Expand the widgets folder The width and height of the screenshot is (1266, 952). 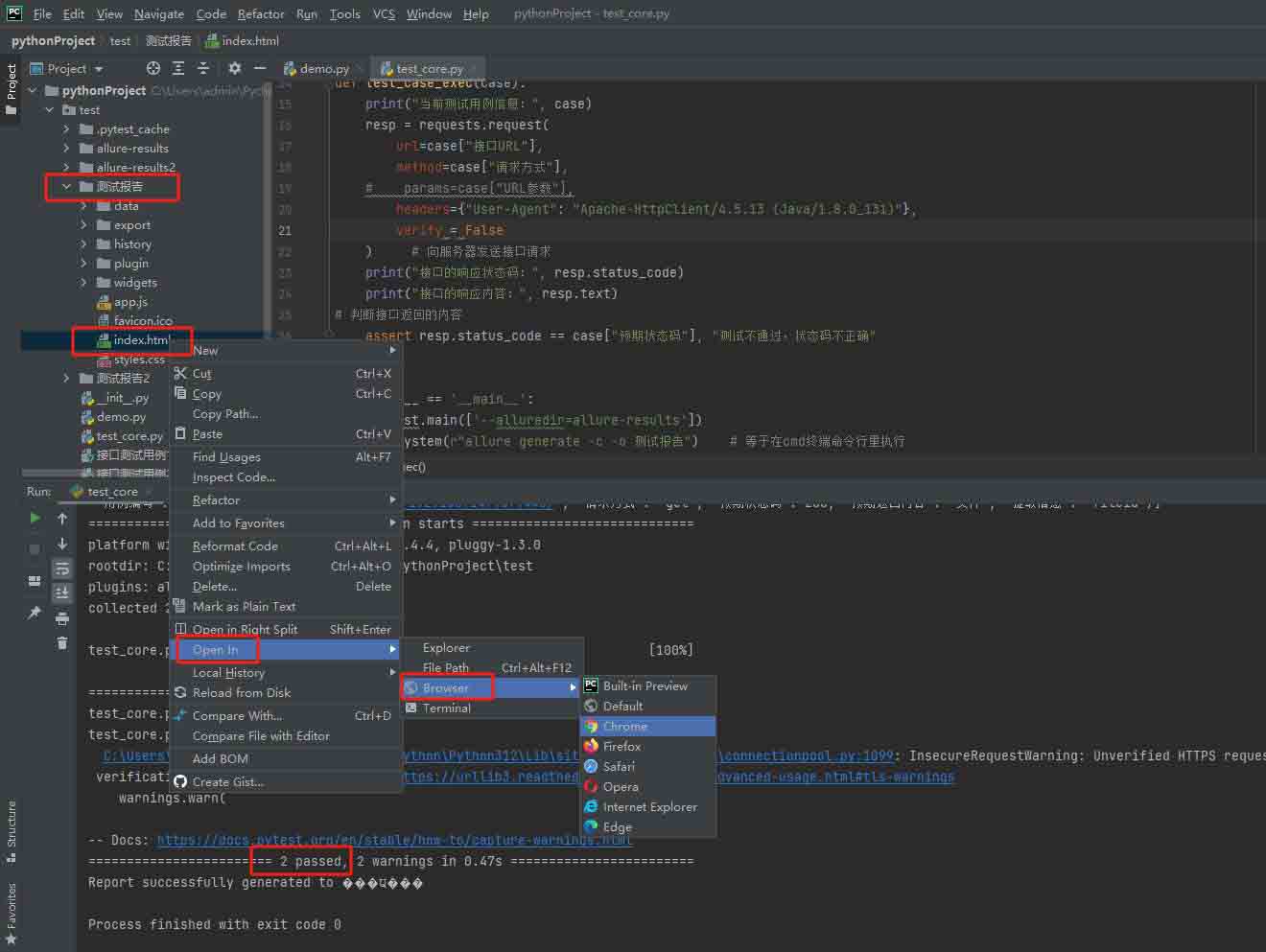click(83, 282)
